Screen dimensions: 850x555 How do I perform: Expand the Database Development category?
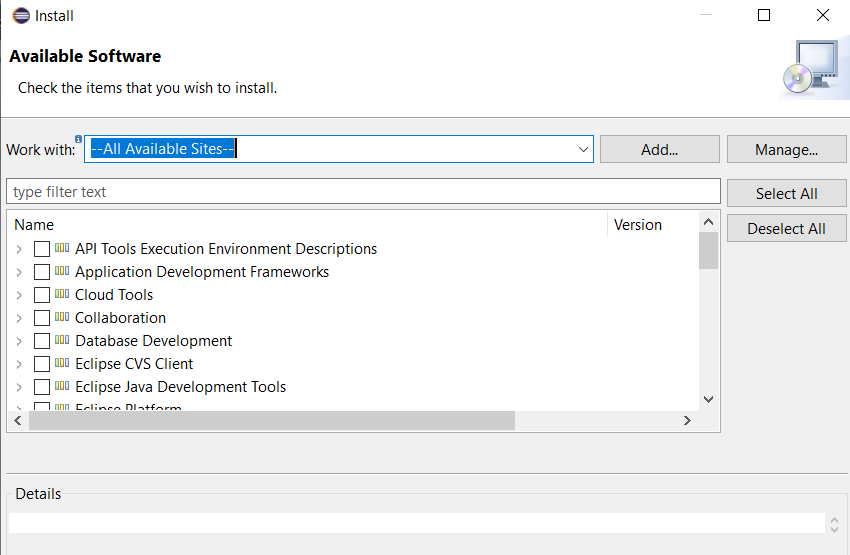pyautogui.click(x=19, y=341)
